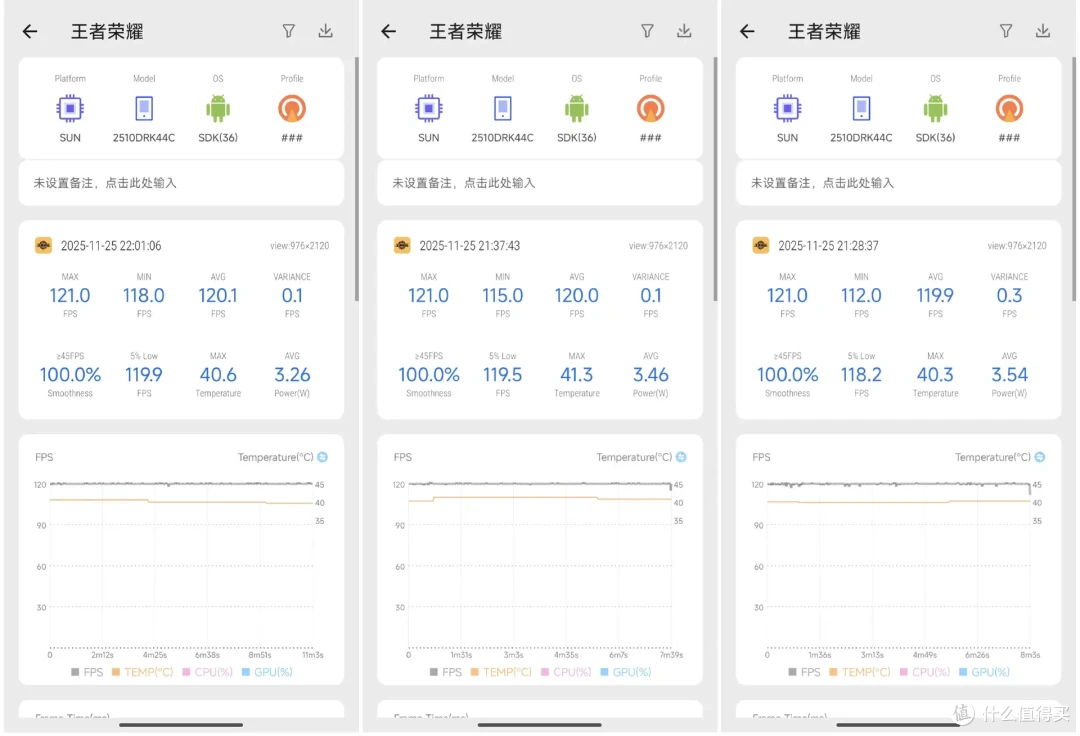The height and width of the screenshot is (736, 1080).
Task: Tap the SUN platform chip icon in left panel
Action: coord(70,108)
